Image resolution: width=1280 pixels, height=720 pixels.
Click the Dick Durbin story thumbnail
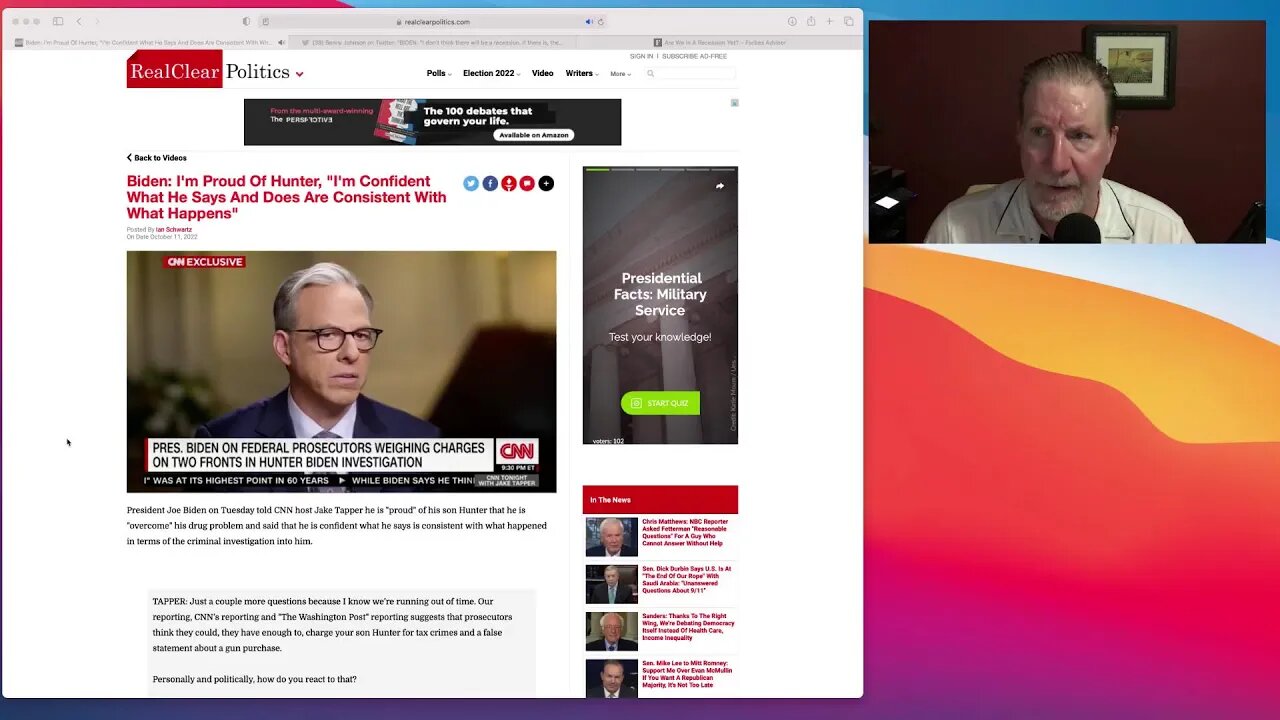click(611, 584)
